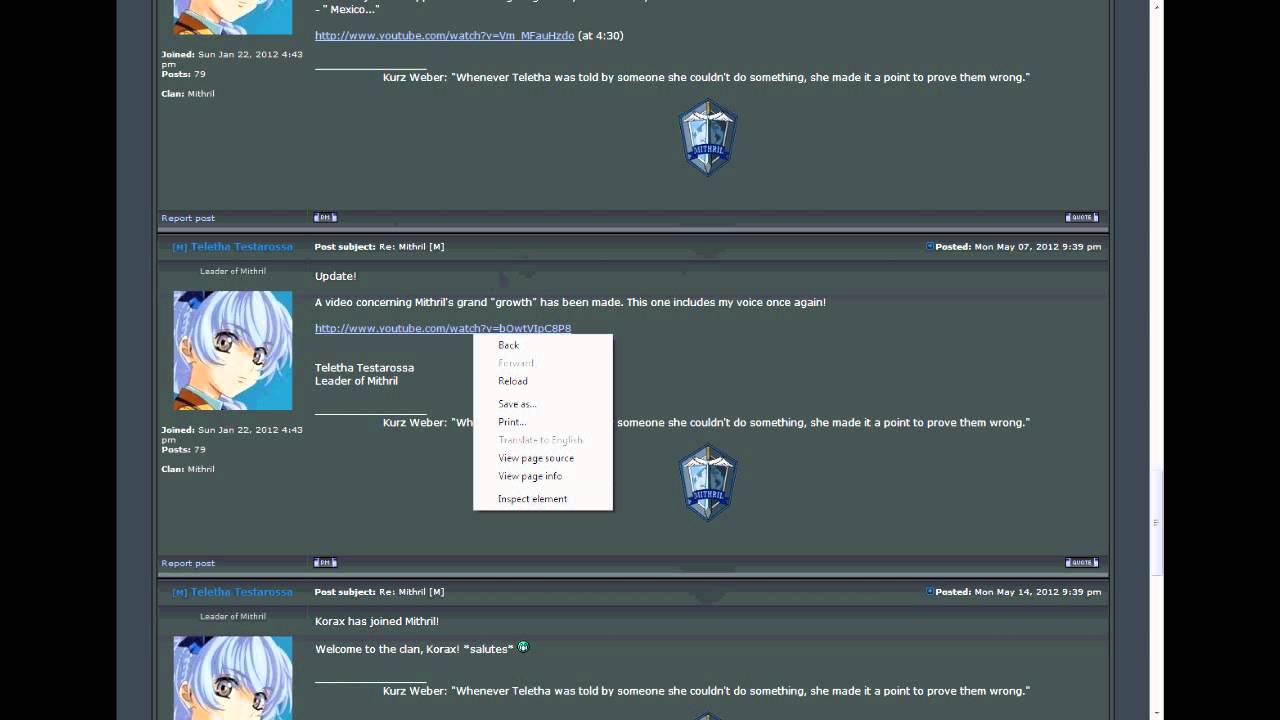The image size is (1280, 720).
Task: Click PM button under the Update! post
Action: pos(325,562)
